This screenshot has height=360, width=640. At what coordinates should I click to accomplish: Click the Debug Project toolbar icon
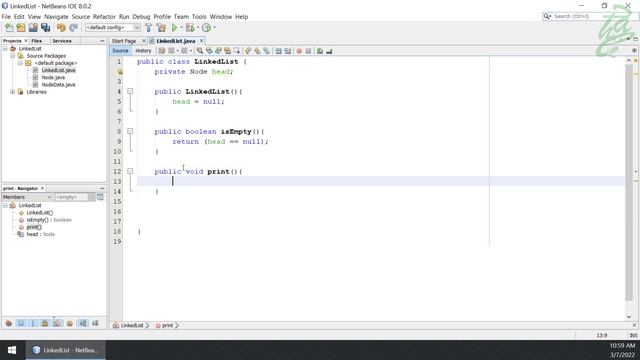(x=190, y=27)
